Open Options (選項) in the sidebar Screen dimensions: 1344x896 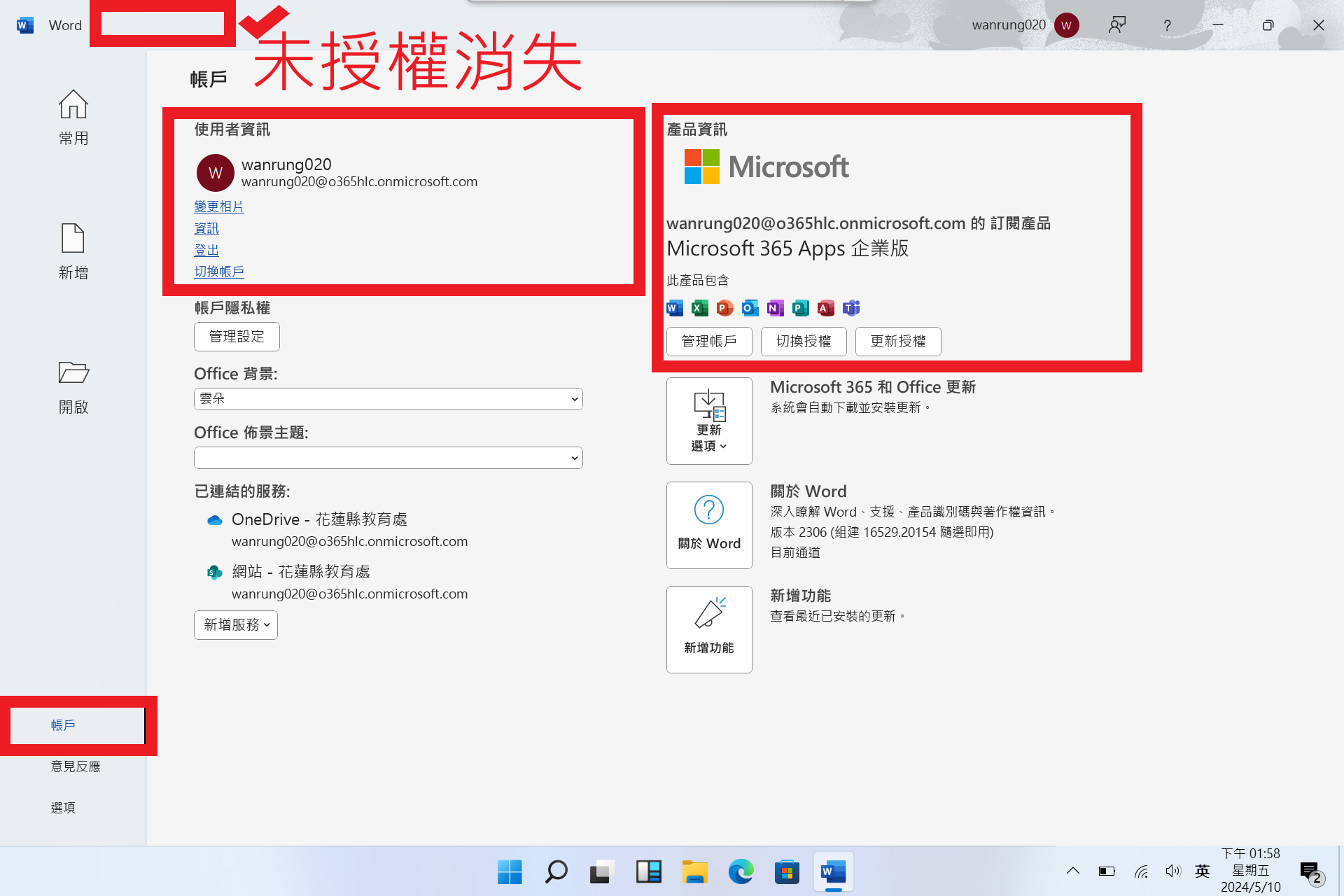coord(63,808)
